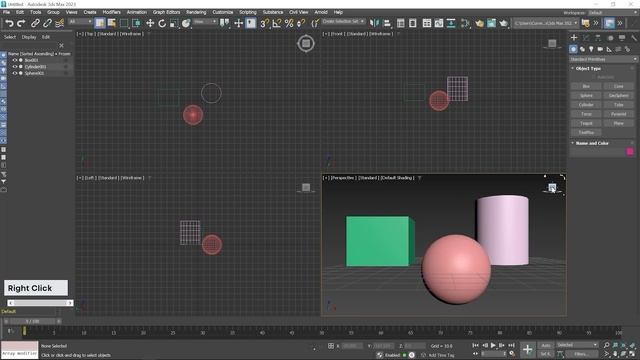
Task: Click the pink object color swatch
Action: coord(630,152)
